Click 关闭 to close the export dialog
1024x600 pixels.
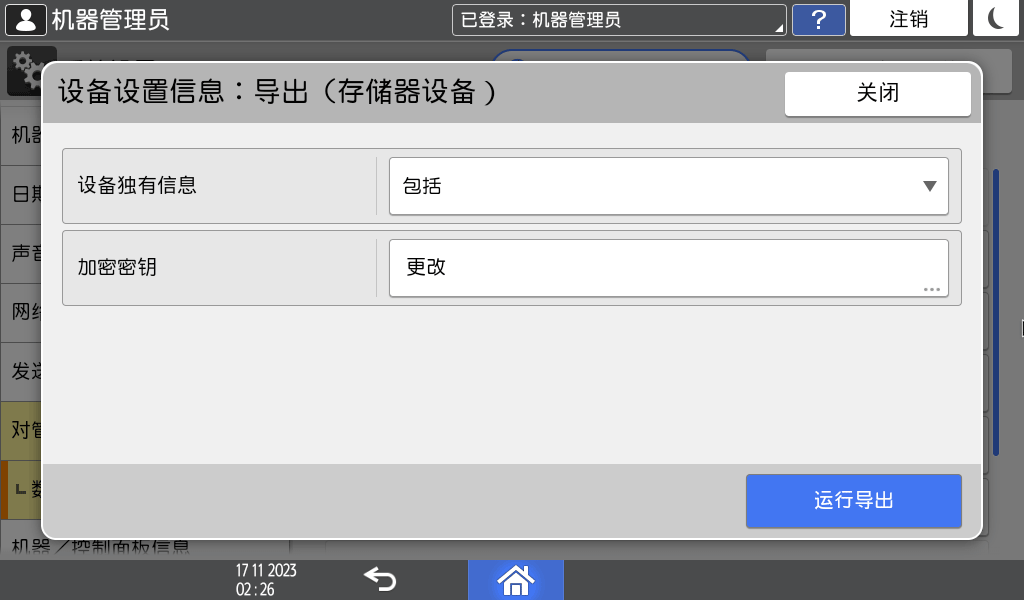point(877,93)
